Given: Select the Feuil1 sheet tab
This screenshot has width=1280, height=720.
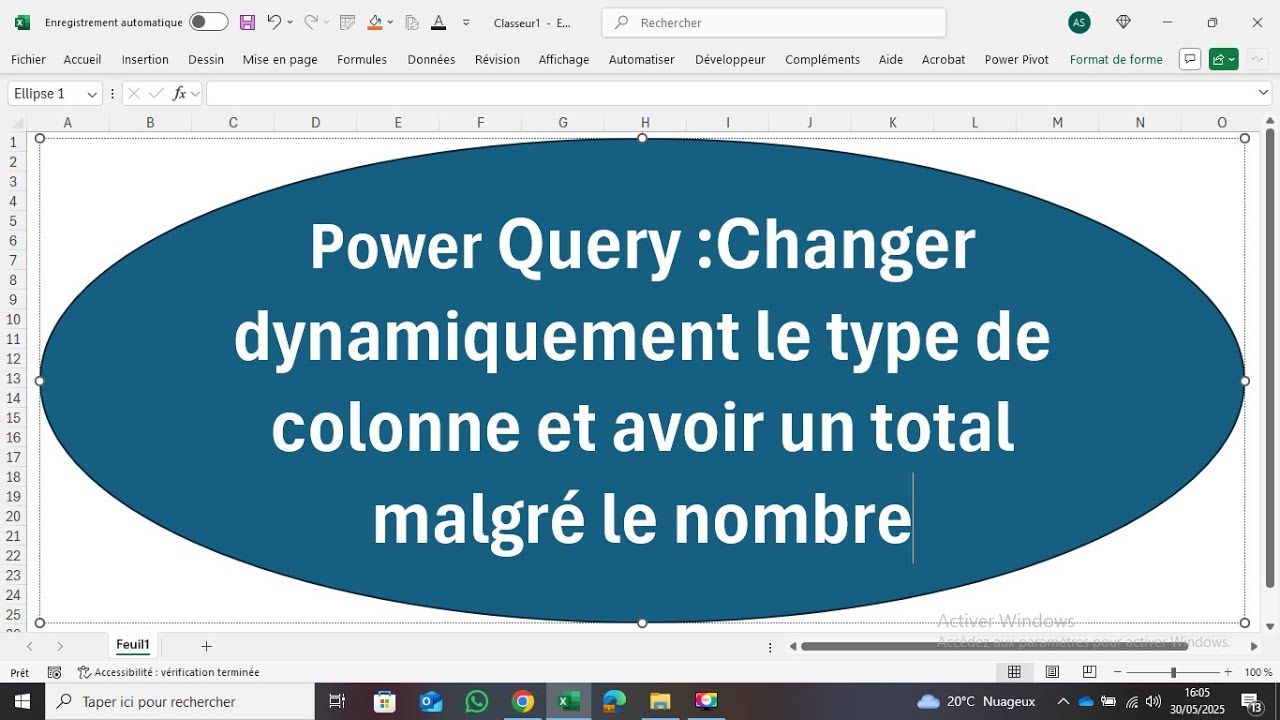Looking at the screenshot, I should [133, 645].
